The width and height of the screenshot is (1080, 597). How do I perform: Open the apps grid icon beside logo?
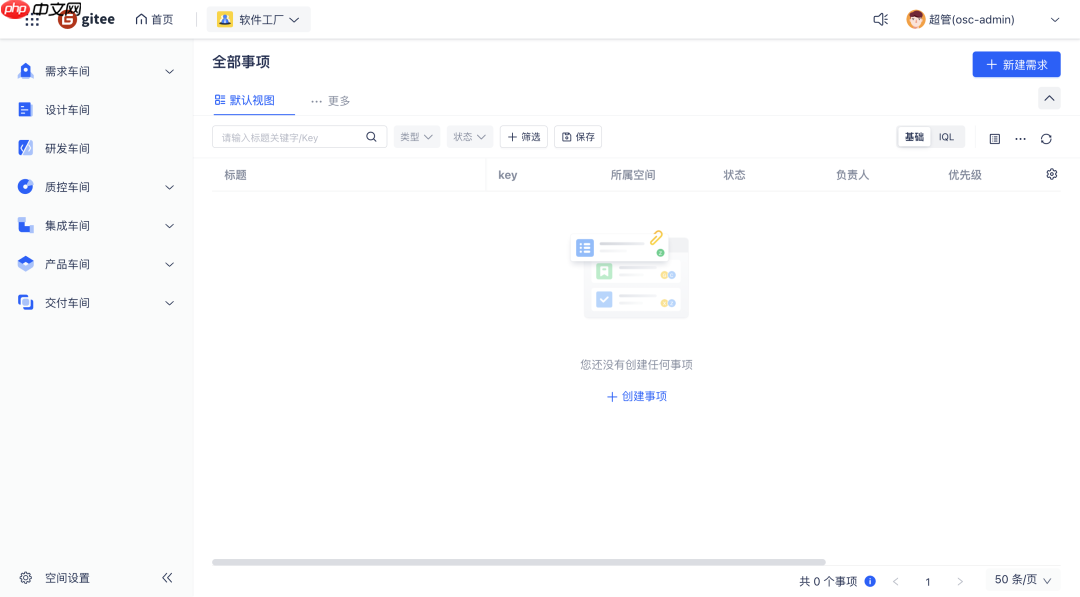pos(32,18)
